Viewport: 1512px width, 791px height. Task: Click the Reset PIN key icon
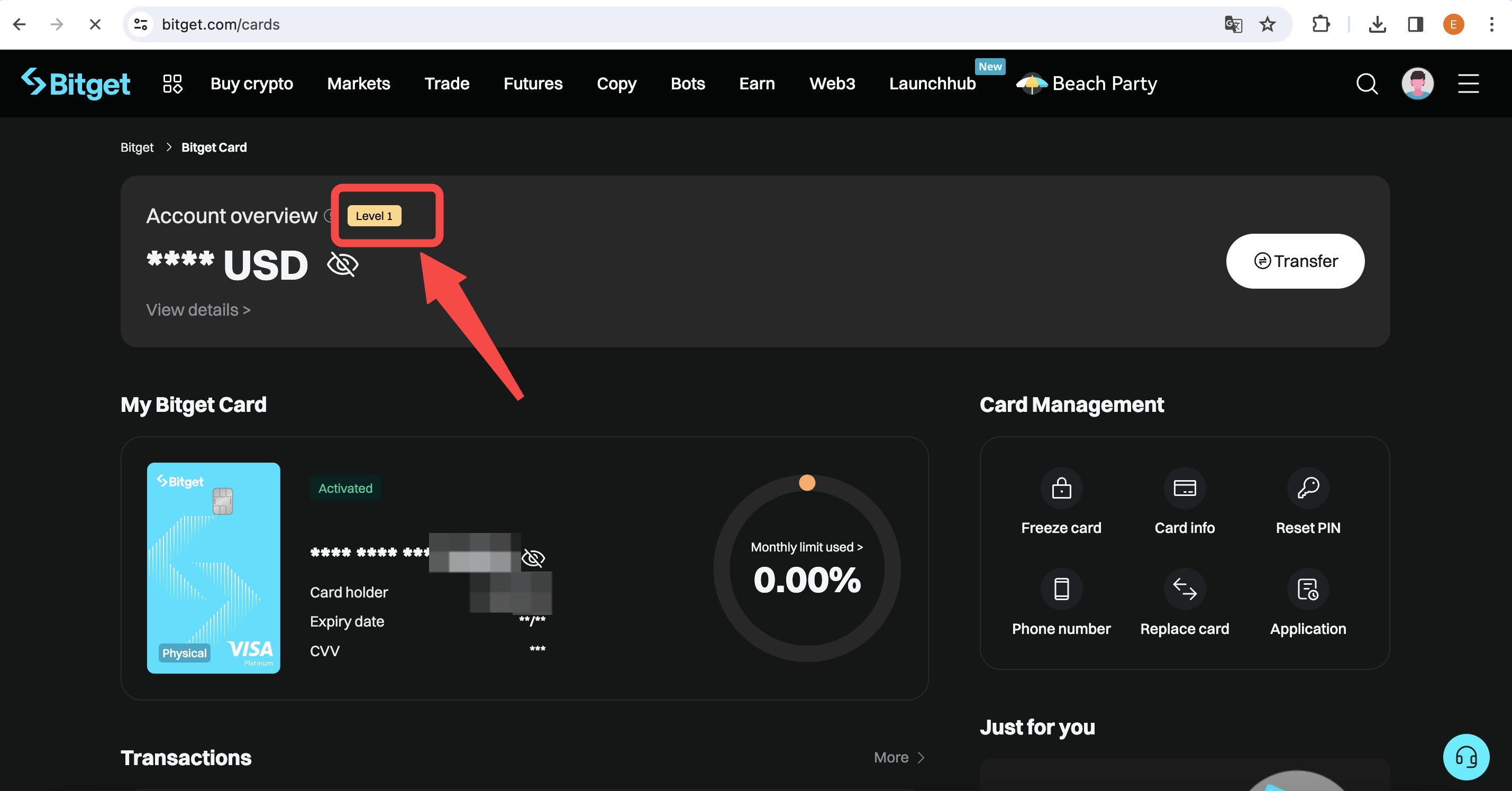point(1307,488)
